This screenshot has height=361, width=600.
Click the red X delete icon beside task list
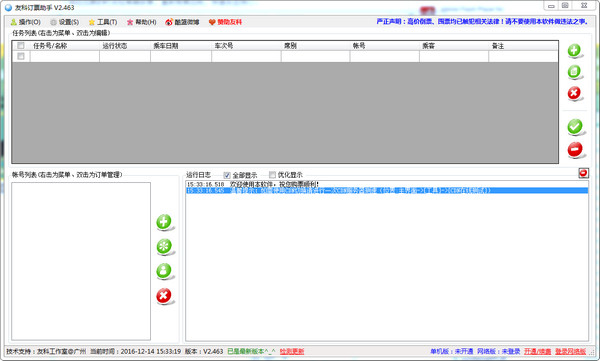tap(574, 93)
